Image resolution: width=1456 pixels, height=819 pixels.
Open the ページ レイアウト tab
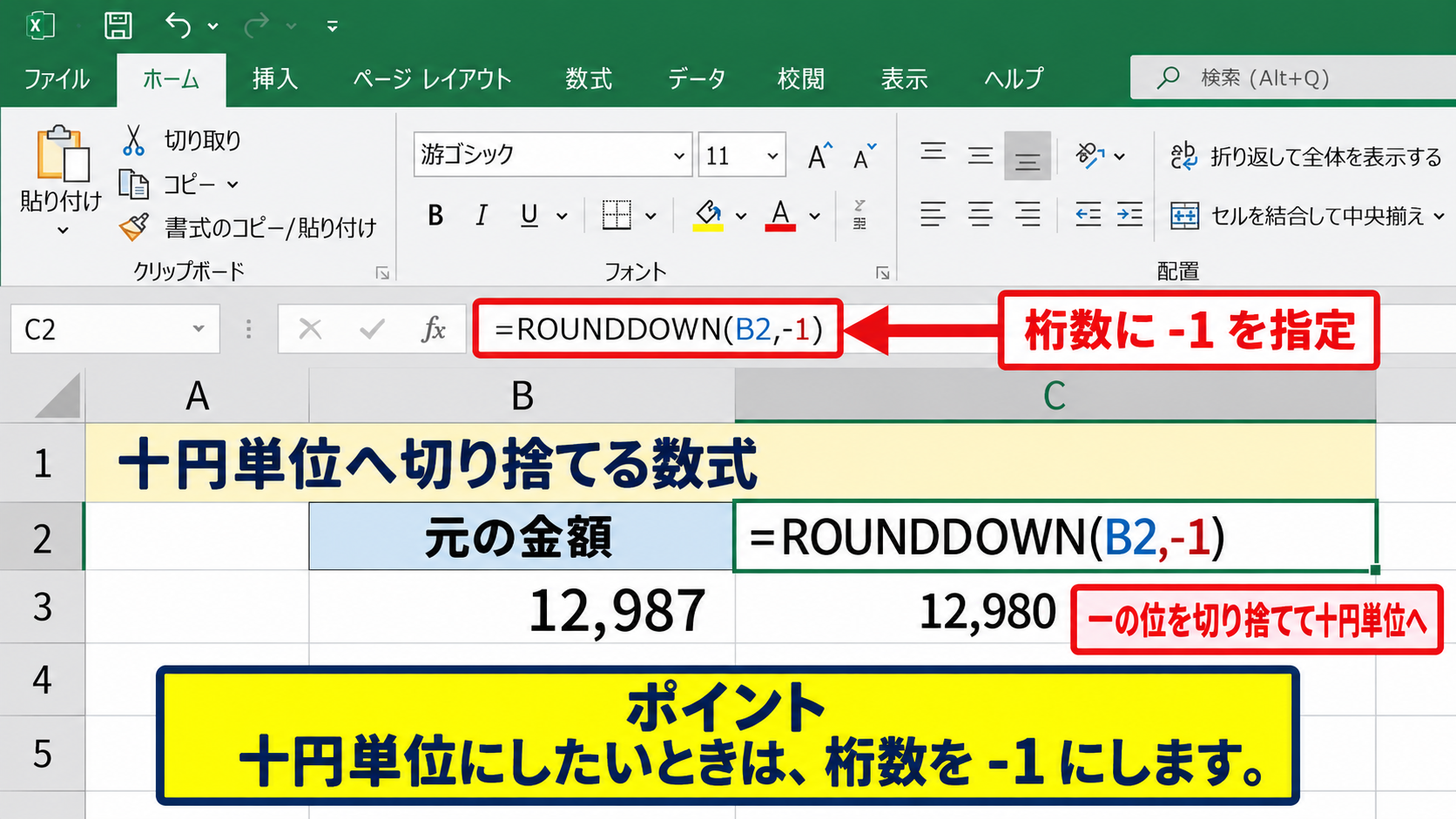pyautogui.click(x=432, y=79)
